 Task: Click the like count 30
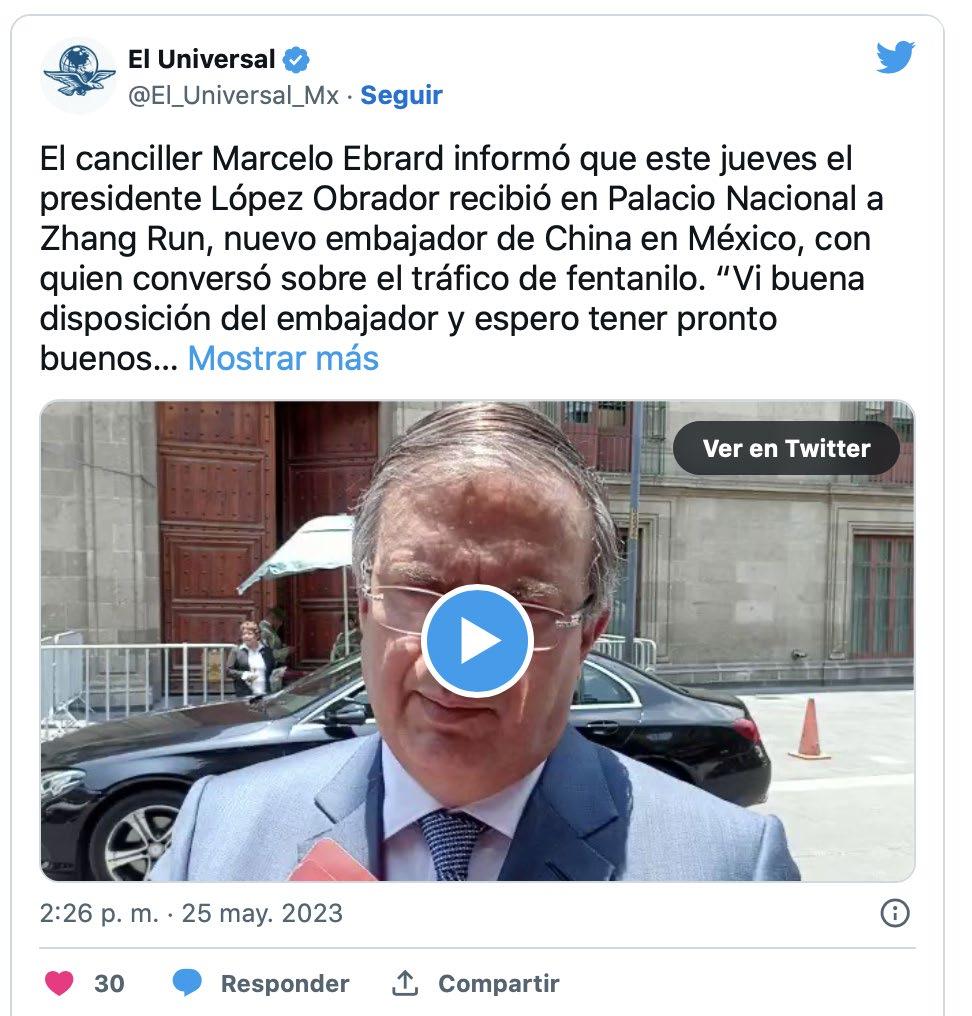pos(109,984)
